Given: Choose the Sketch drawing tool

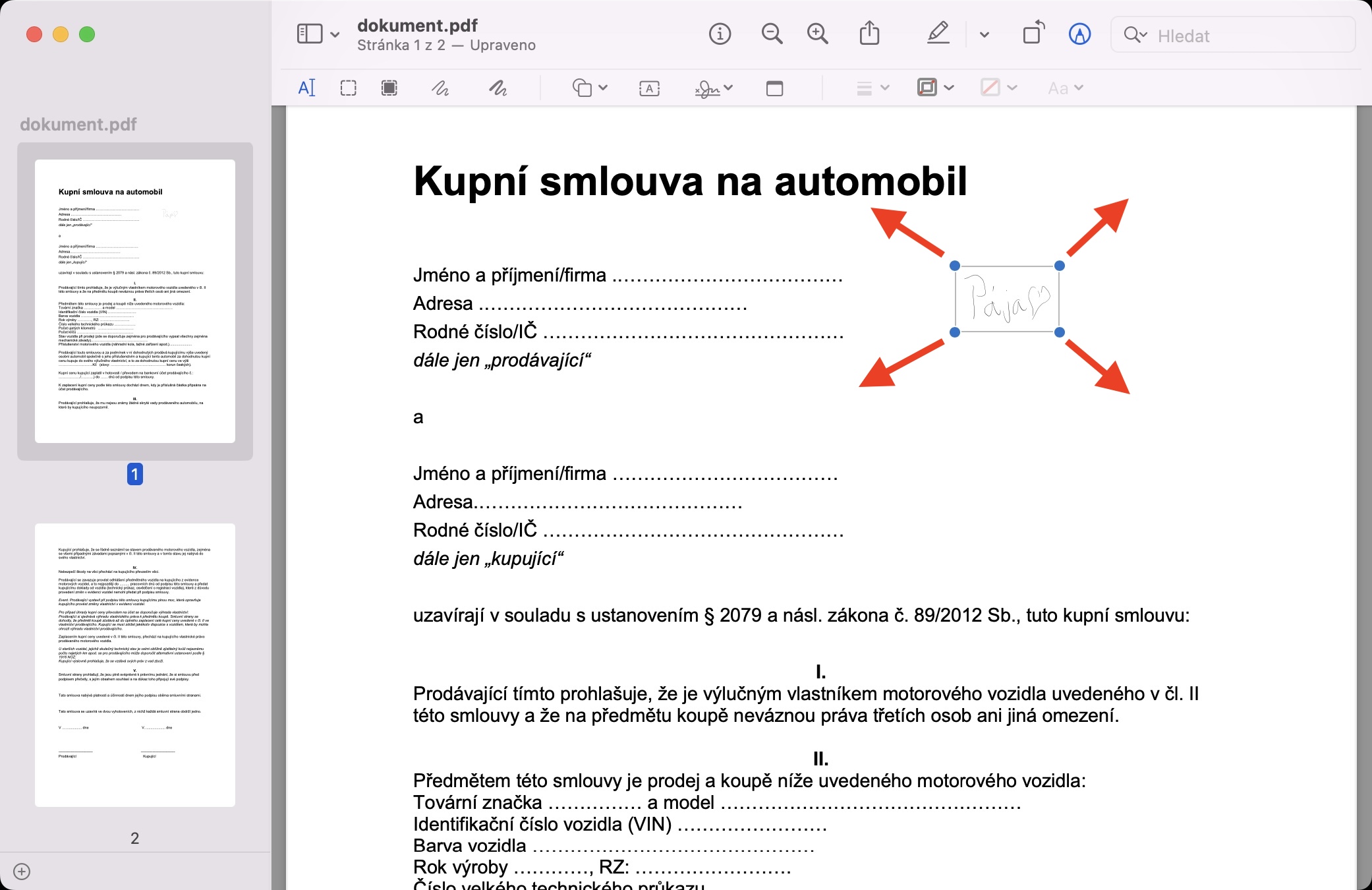Looking at the screenshot, I should pos(440,88).
